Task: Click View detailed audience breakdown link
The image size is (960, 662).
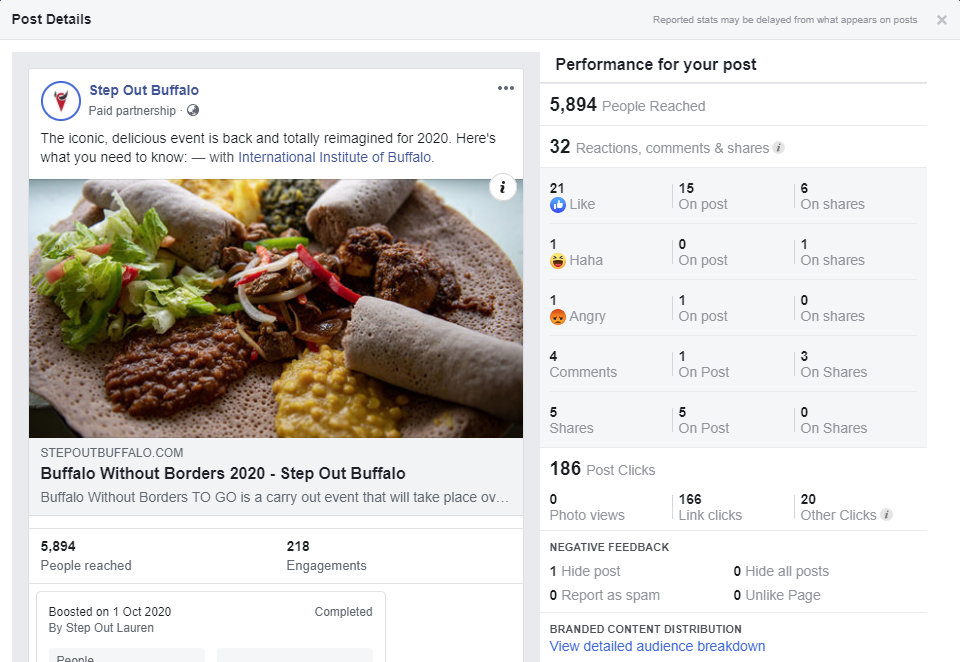Action: [657, 646]
